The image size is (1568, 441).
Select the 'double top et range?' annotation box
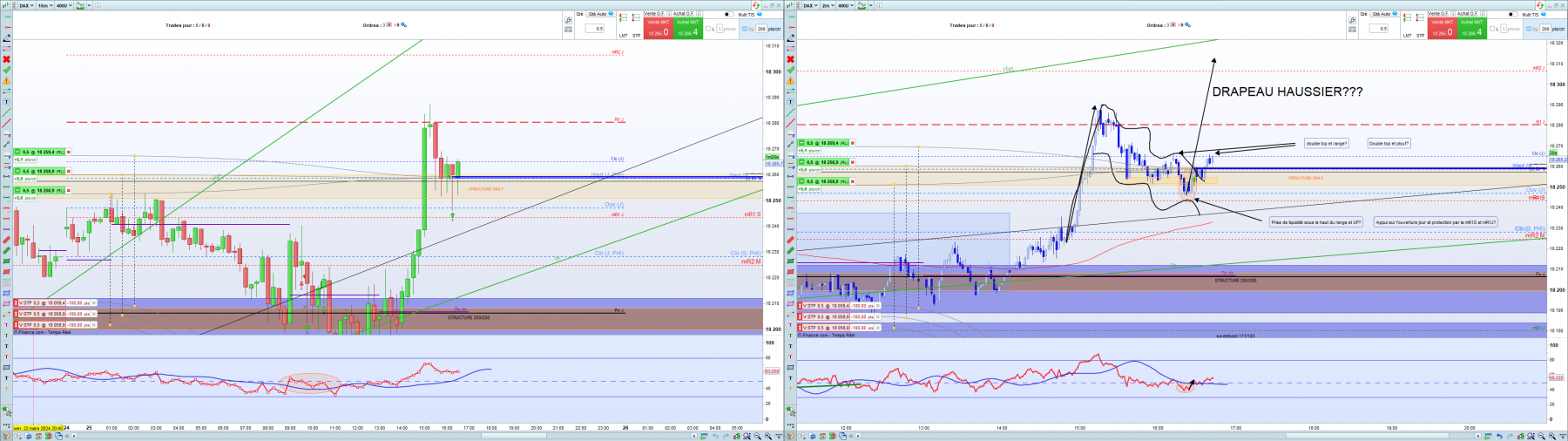click(x=1326, y=143)
